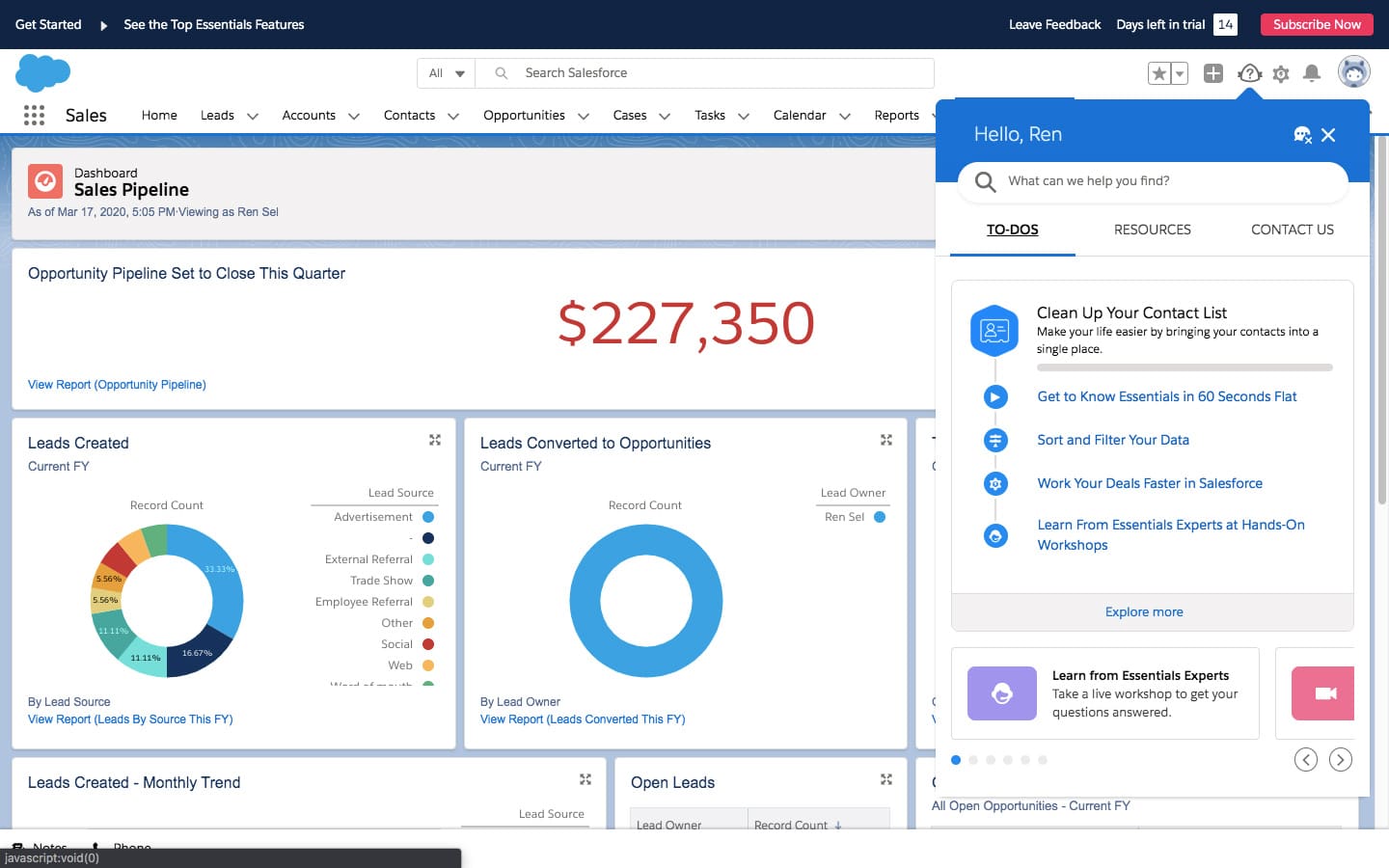Open the Opportunities dropdown menu
Viewport: 1389px width, 868px height.
pos(583,115)
